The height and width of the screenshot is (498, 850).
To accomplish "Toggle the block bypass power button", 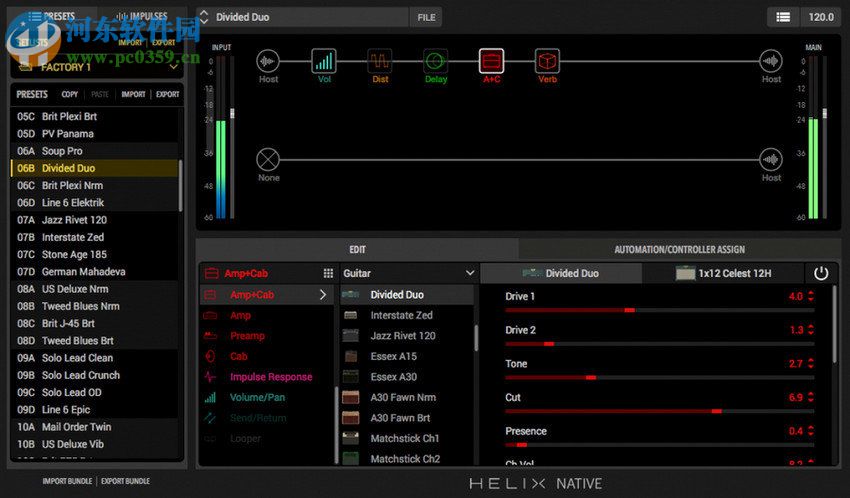I will coord(821,273).
